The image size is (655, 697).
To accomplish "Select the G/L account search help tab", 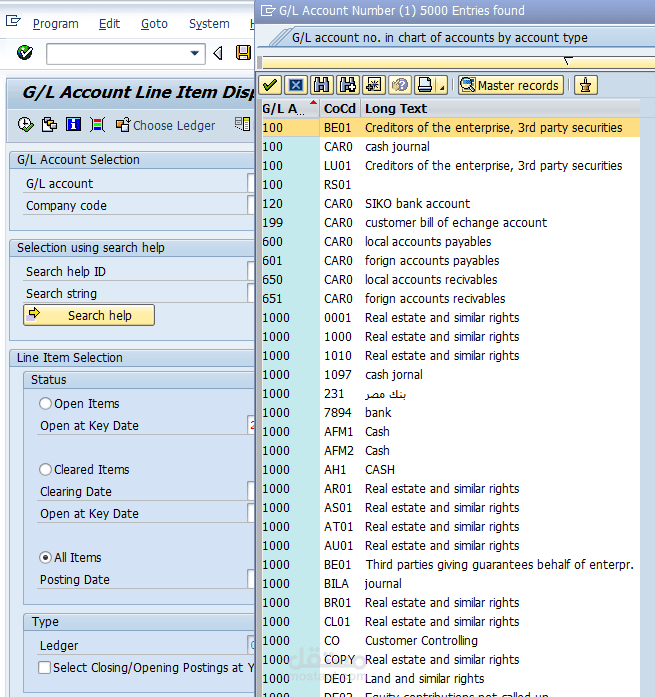I will (439, 38).
